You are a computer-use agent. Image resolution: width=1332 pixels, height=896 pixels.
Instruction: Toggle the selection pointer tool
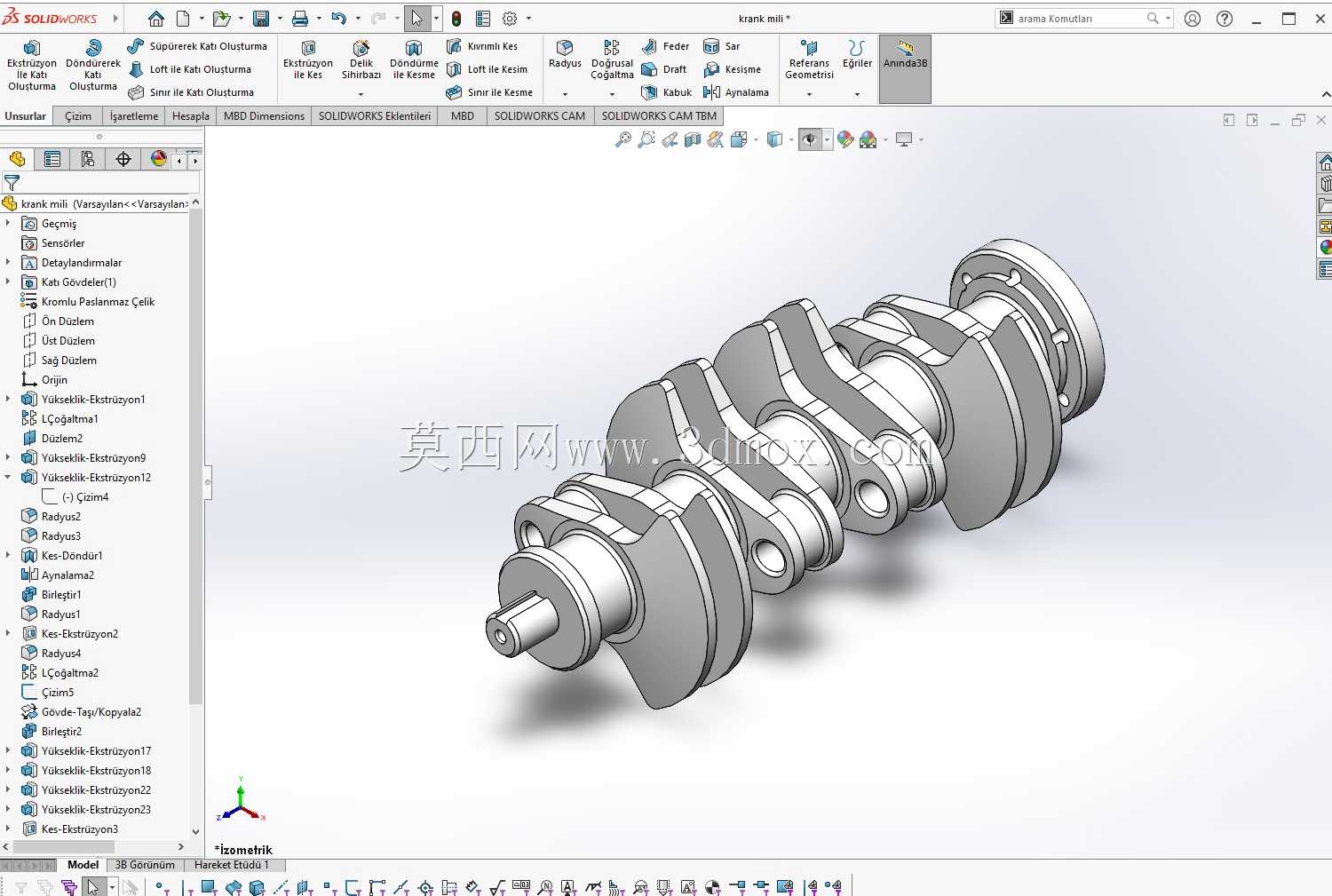pyautogui.click(x=417, y=19)
